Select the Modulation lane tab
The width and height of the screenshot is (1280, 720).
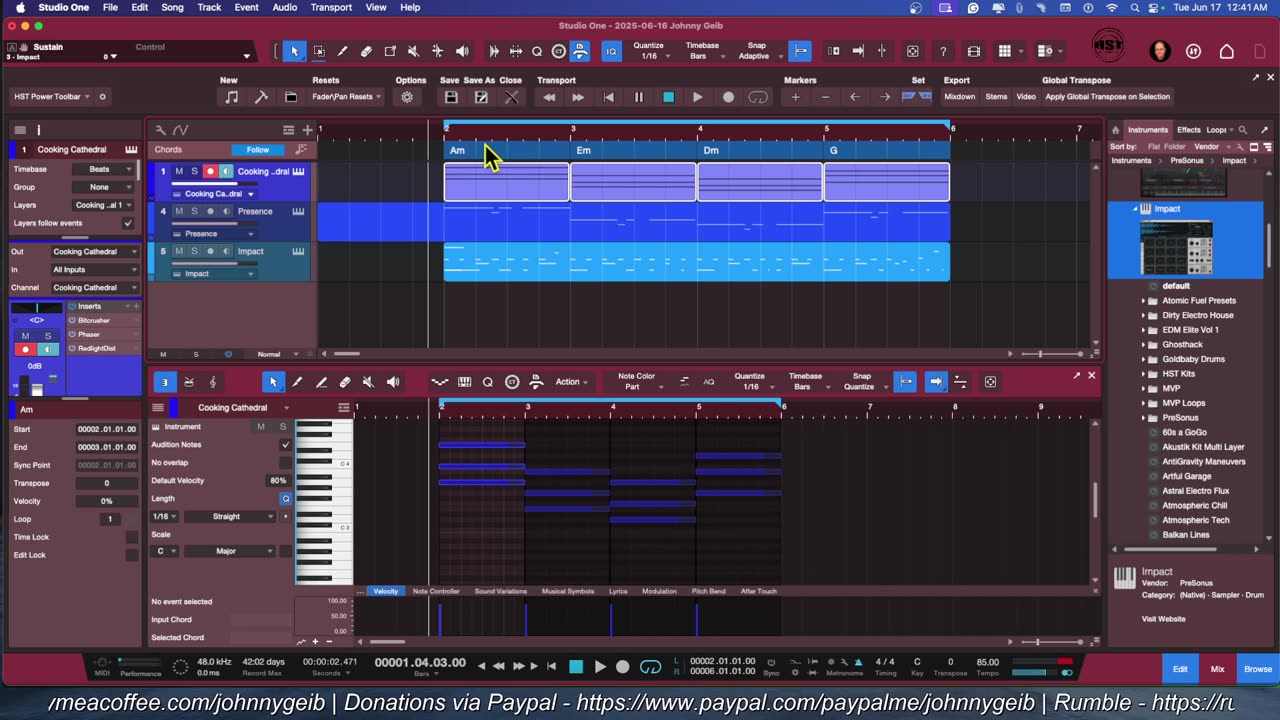coord(659,591)
